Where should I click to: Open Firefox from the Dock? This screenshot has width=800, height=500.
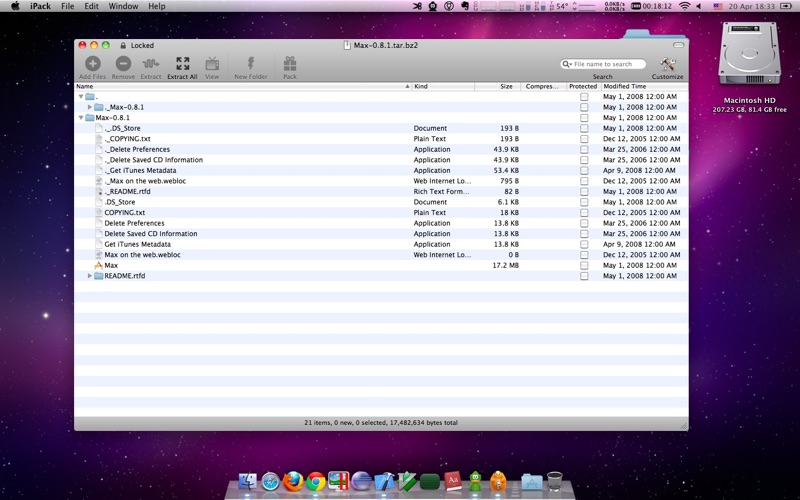(x=293, y=482)
